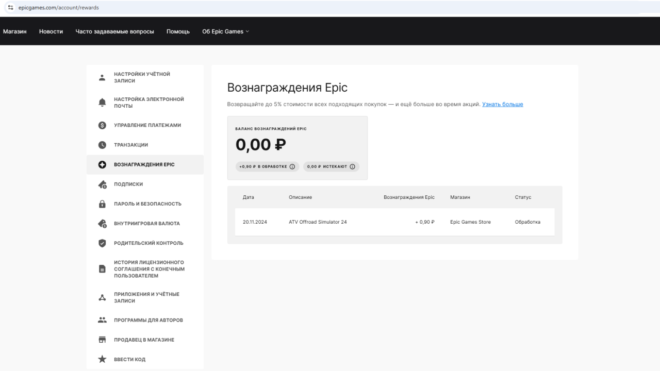Click the '+0,90 ₽ в обработке' pill
The width and height of the screenshot is (660, 371).
(267, 167)
